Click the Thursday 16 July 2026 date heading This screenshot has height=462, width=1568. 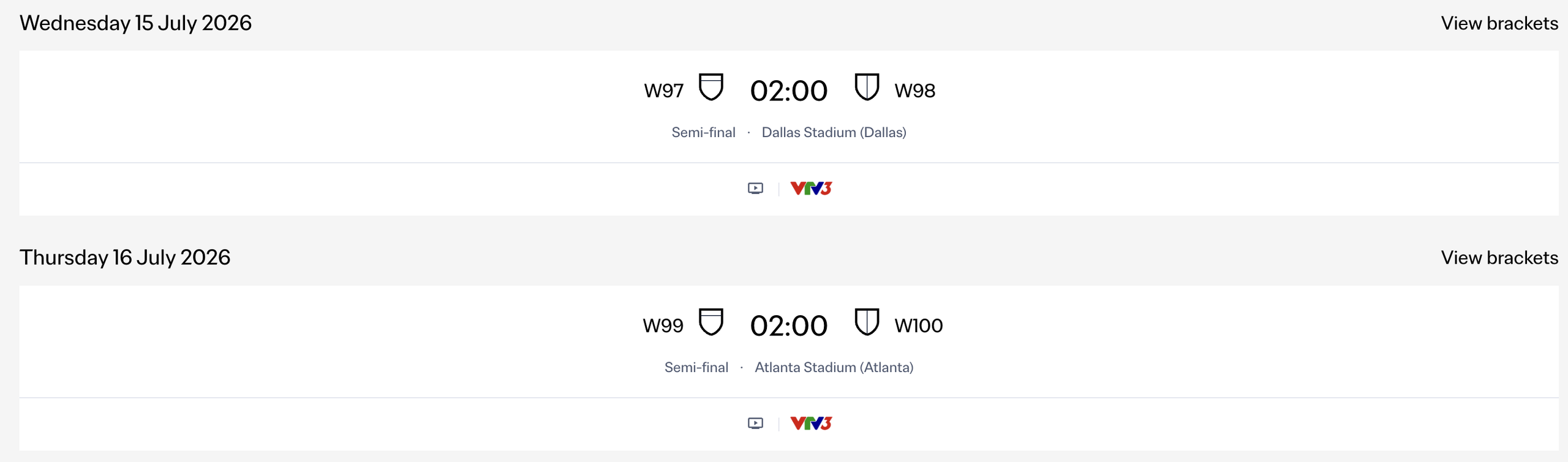pyautogui.click(x=125, y=258)
